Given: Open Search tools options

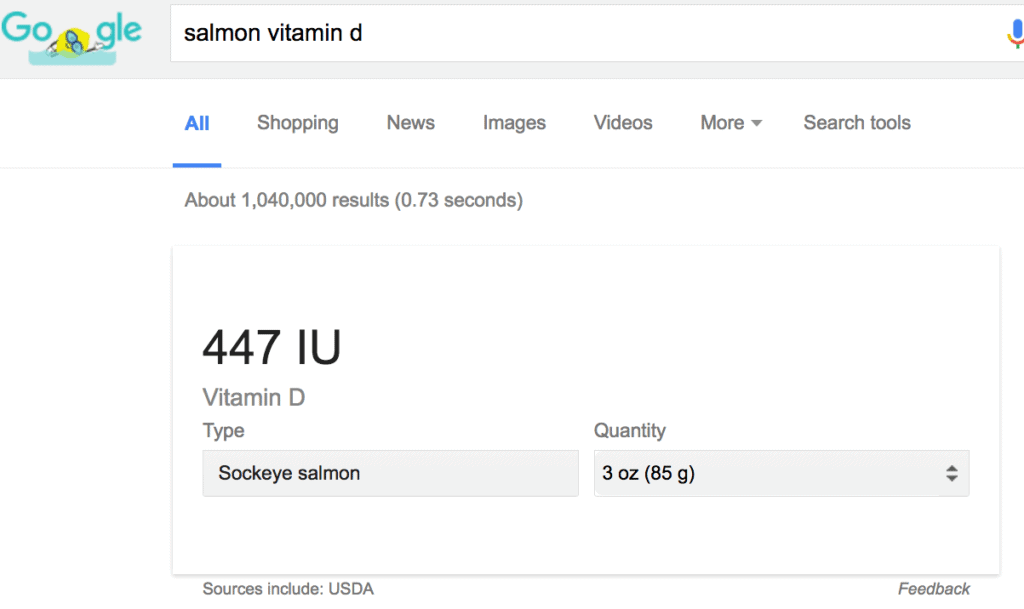Looking at the screenshot, I should pos(857,123).
